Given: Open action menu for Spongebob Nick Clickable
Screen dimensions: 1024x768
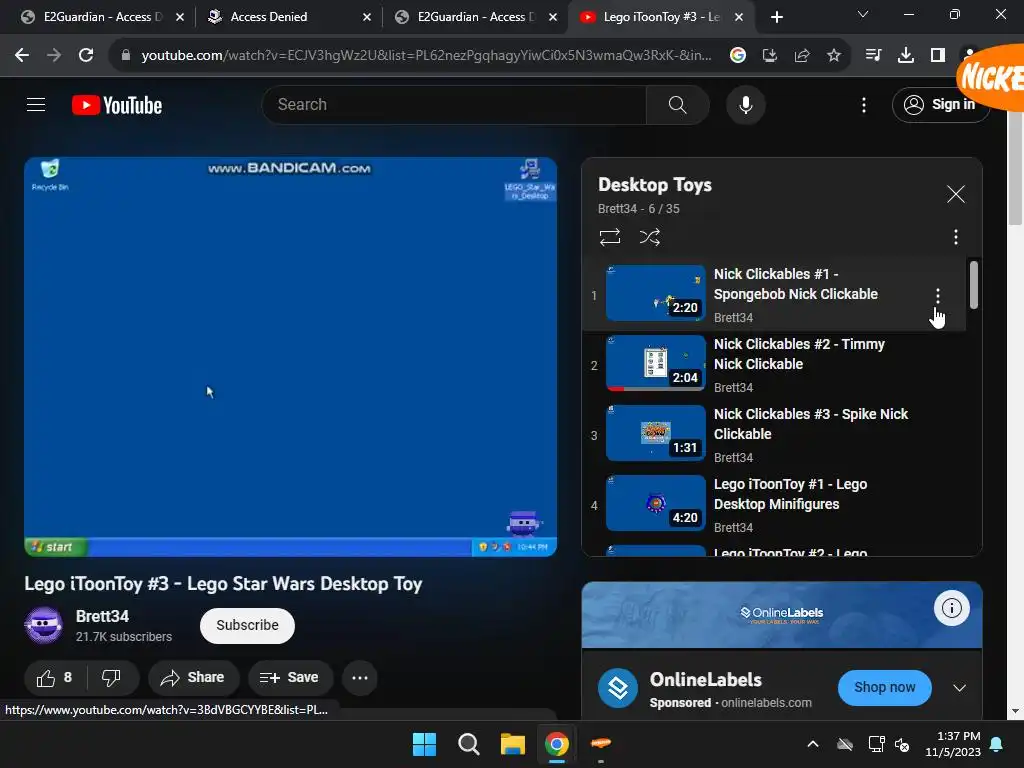Looking at the screenshot, I should click(x=938, y=296).
